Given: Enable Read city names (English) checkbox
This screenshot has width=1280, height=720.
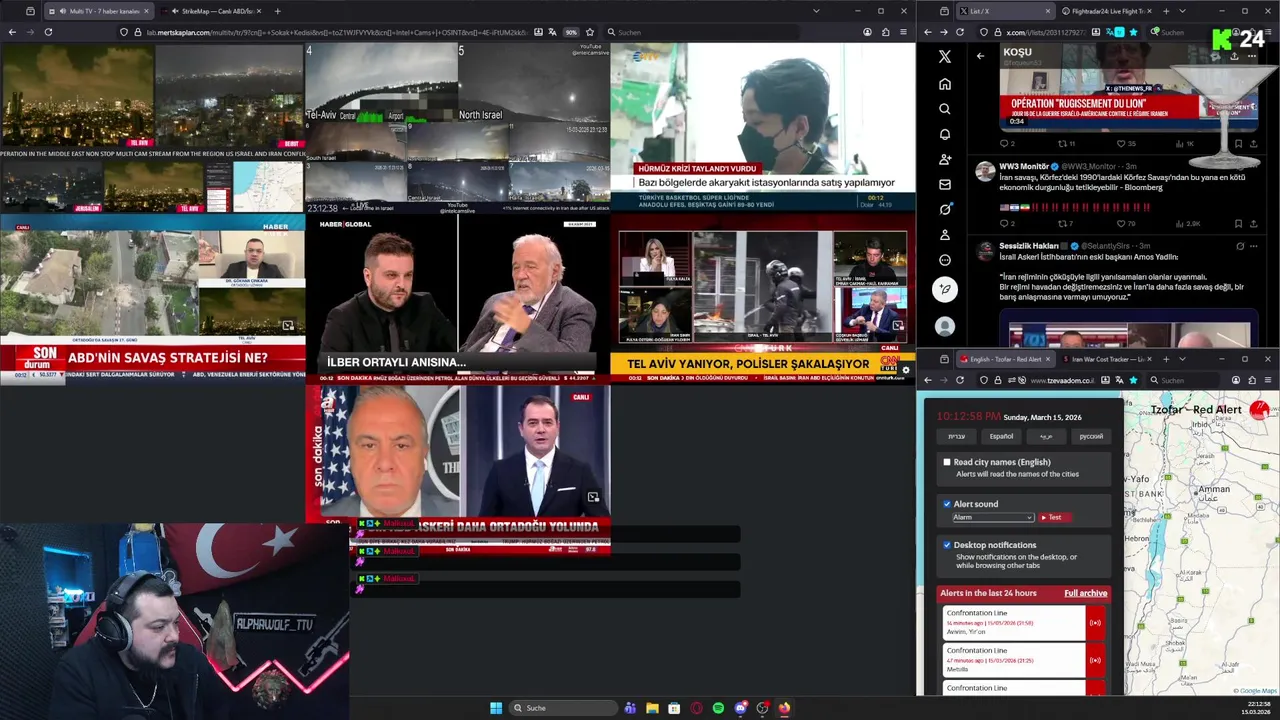Looking at the screenshot, I should pos(947,462).
